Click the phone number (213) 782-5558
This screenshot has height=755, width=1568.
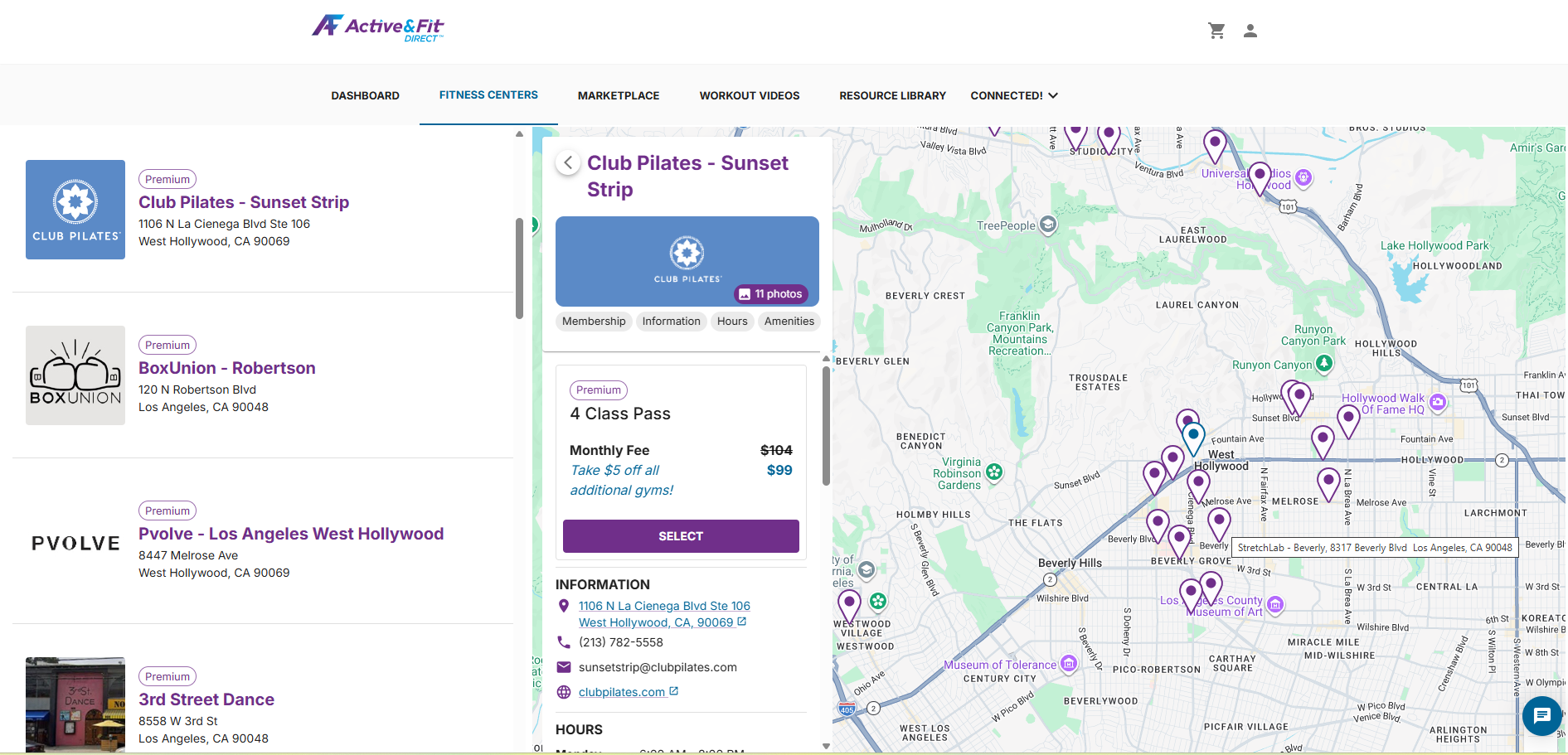[621, 642]
